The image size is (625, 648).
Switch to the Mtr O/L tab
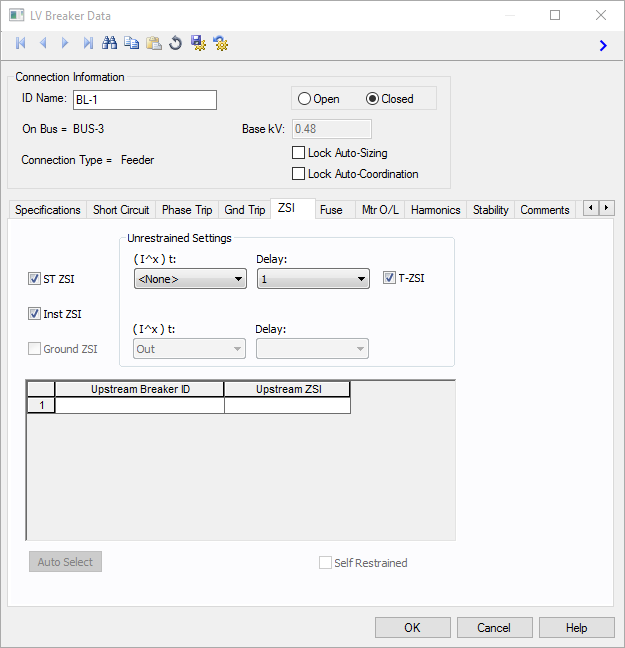pos(380,210)
